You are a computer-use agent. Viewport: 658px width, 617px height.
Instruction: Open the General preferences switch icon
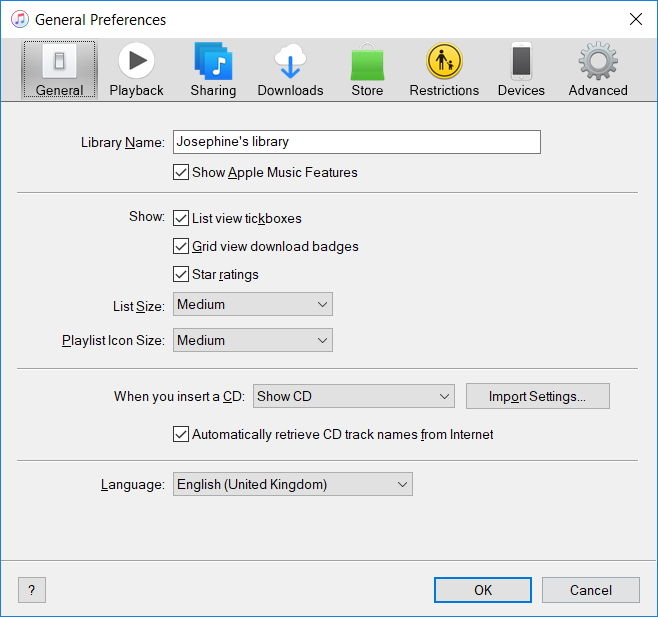pyautogui.click(x=59, y=62)
